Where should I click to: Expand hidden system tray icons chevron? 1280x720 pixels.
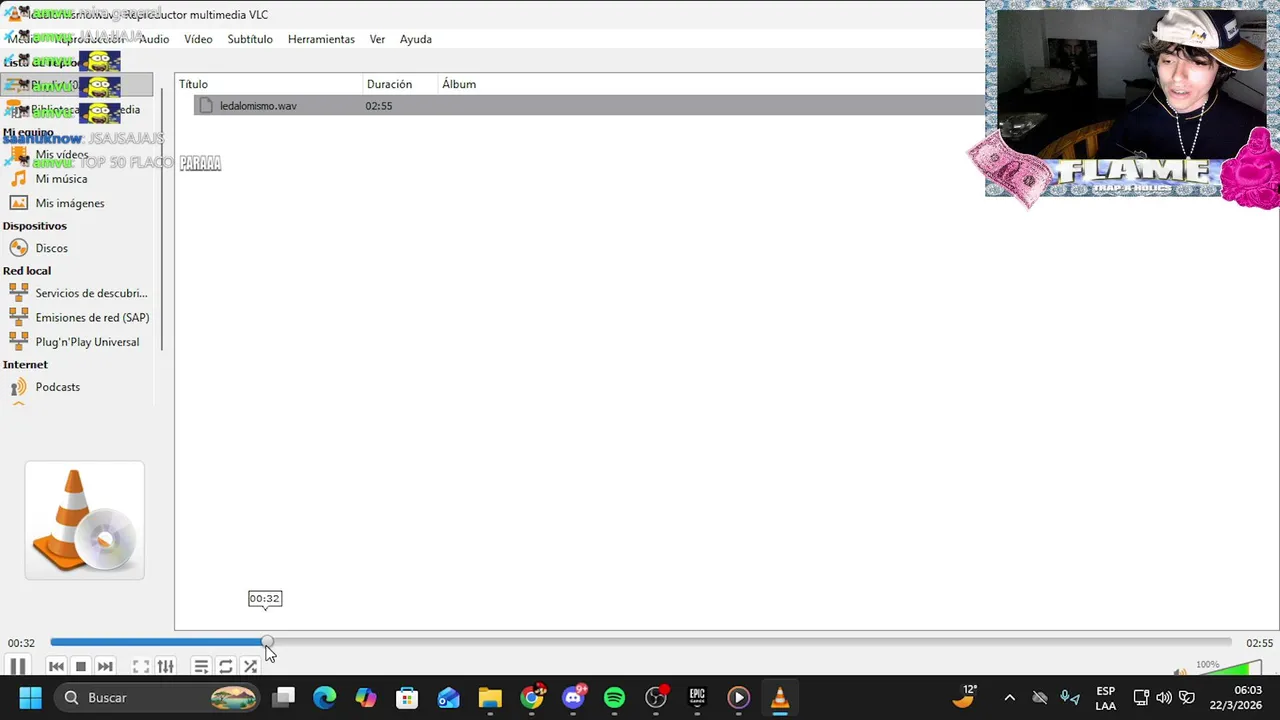click(1009, 698)
